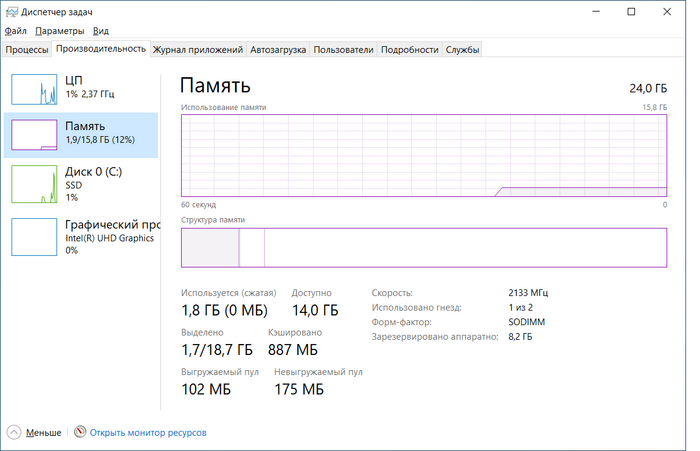The height and width of the screenshot is (451, 700).
Task: Open the Подробности tab
Action: (x=410, y=49)
